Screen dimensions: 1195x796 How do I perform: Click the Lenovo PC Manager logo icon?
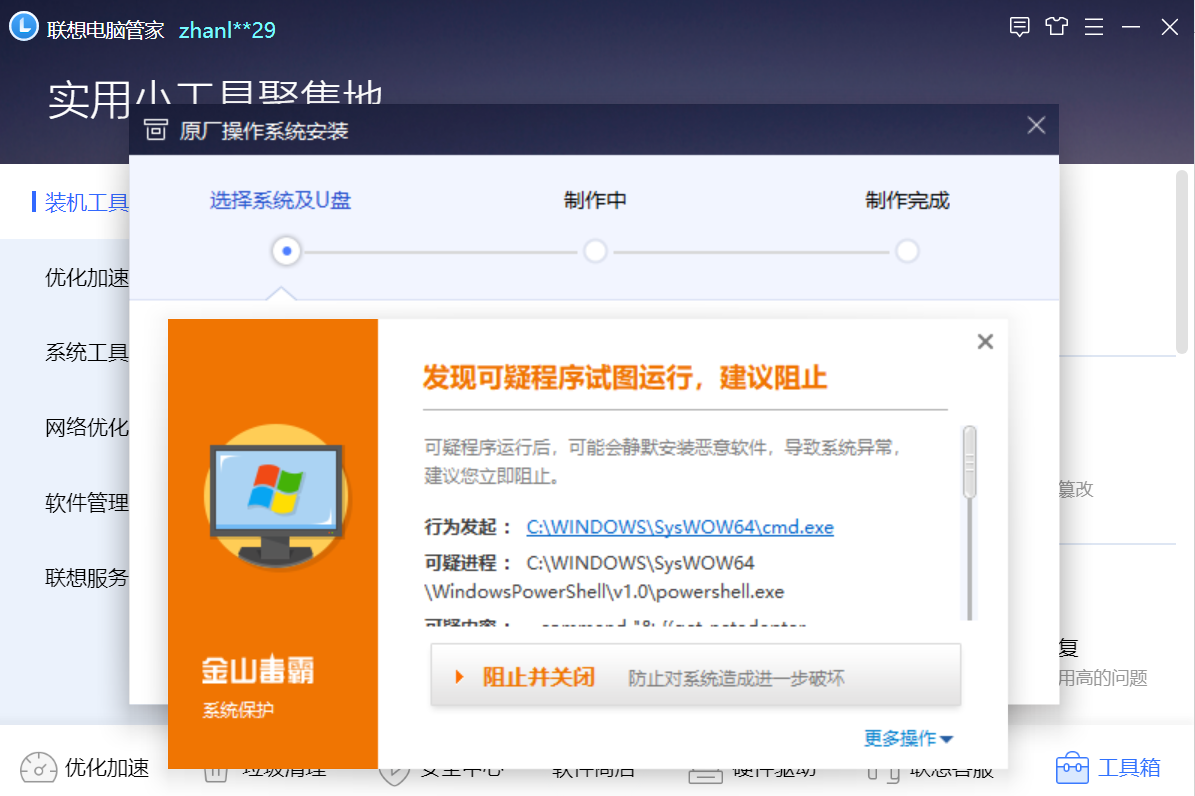(x=24, y=26)
